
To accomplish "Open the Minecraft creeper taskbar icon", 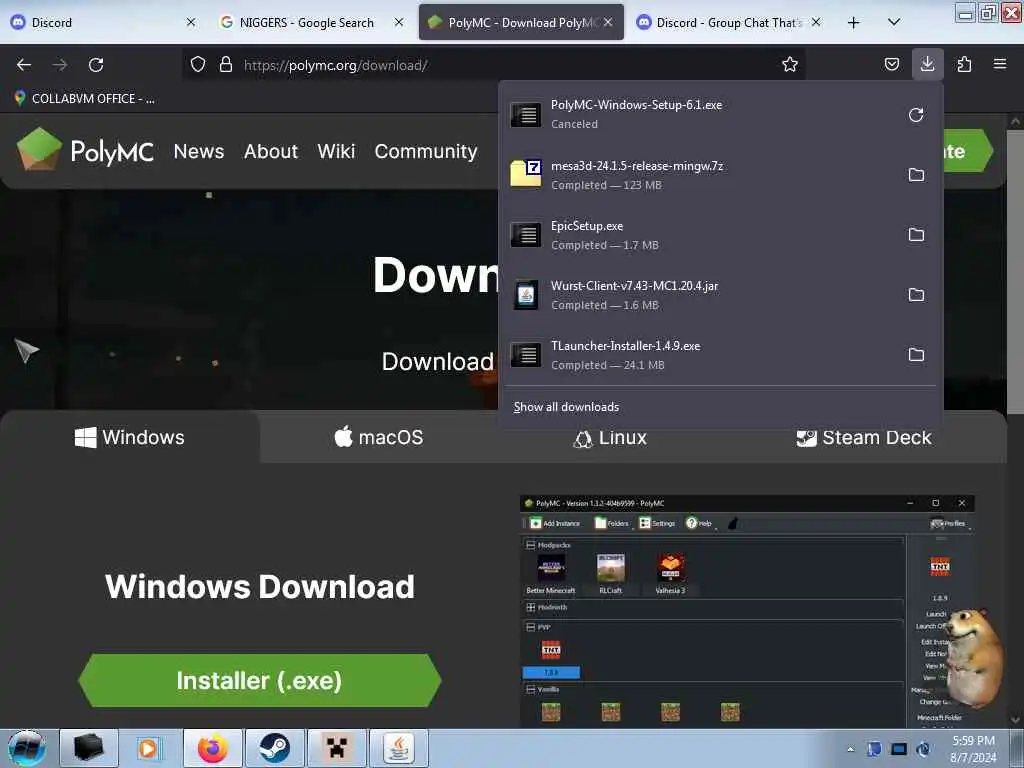I will [336, 748].
